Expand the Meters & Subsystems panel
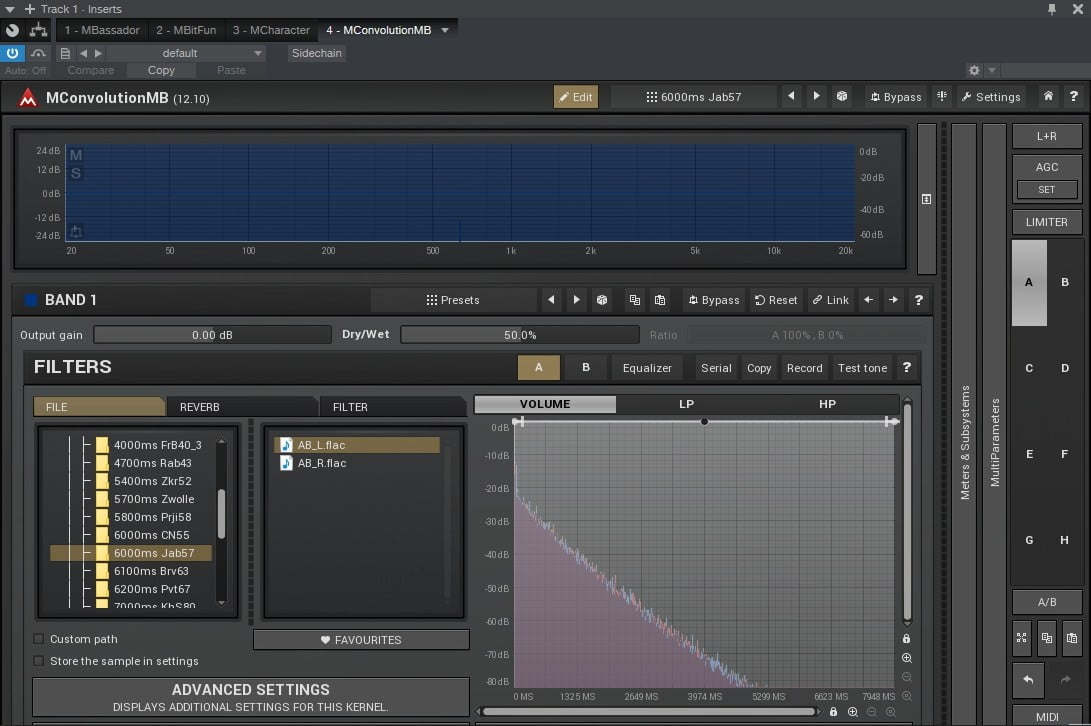1091x726 pixels. 964,423
